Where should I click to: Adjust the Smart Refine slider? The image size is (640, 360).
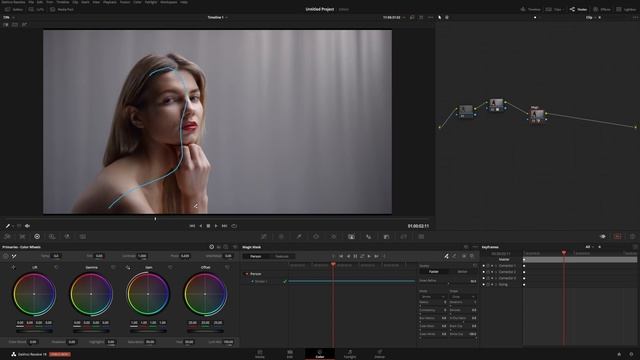pyautogui.click(x=448, y=283)
